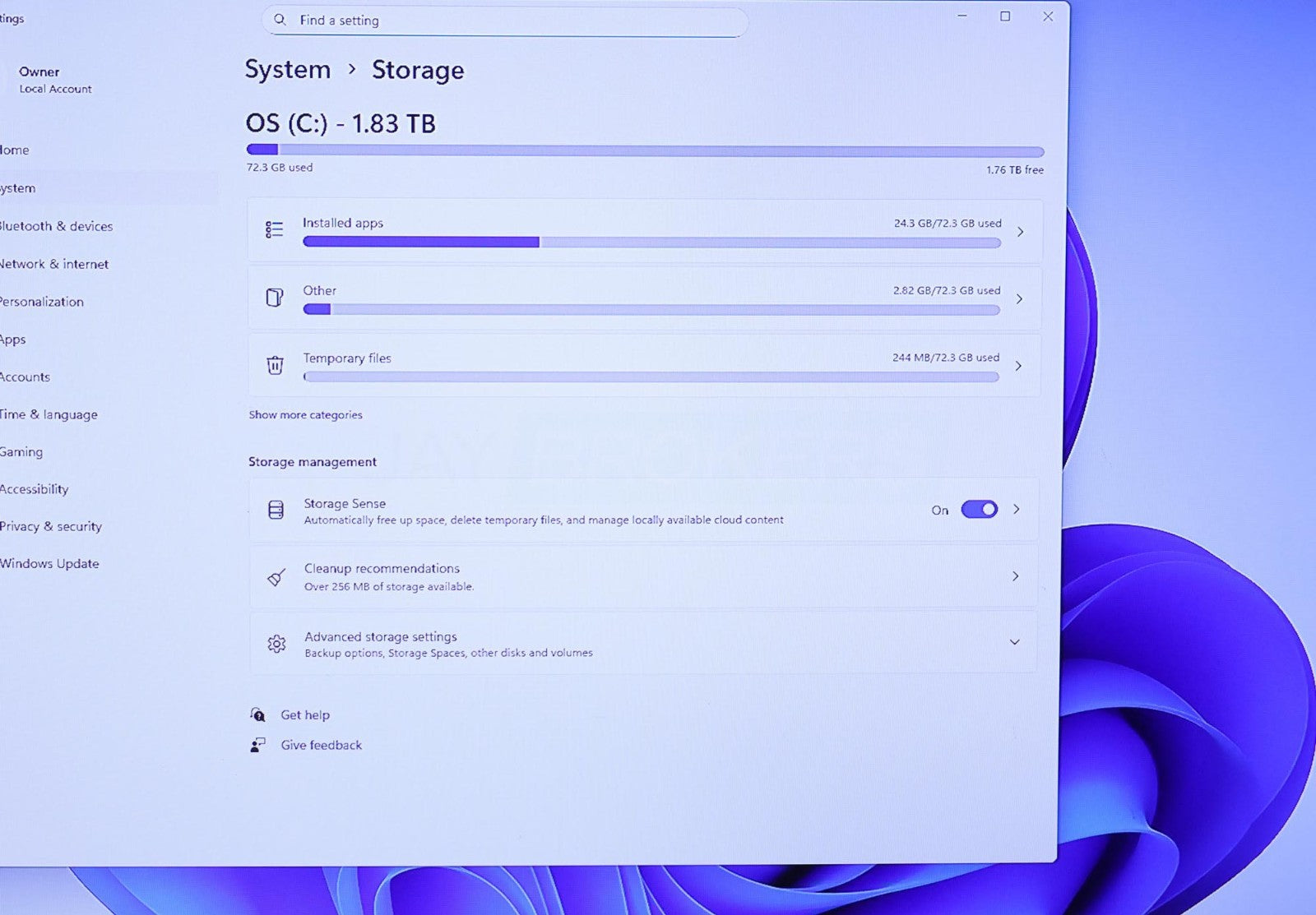1316x915 pixels.
Task: Select Privacy & security in sidebar
Action: 51,526
